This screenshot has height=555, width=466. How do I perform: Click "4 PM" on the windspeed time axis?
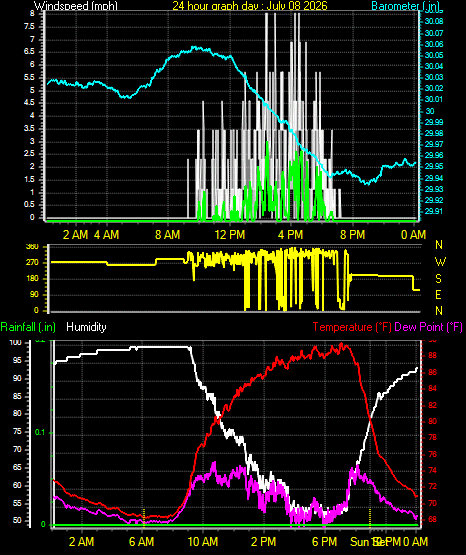pyautogui.click(x=290, y=235)
